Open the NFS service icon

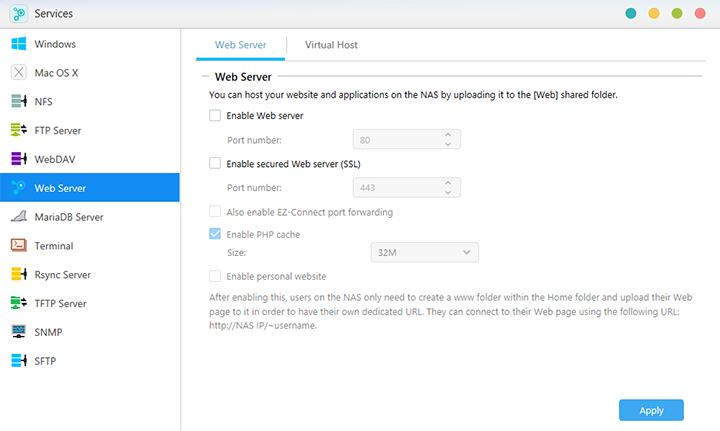coord(18,102)
